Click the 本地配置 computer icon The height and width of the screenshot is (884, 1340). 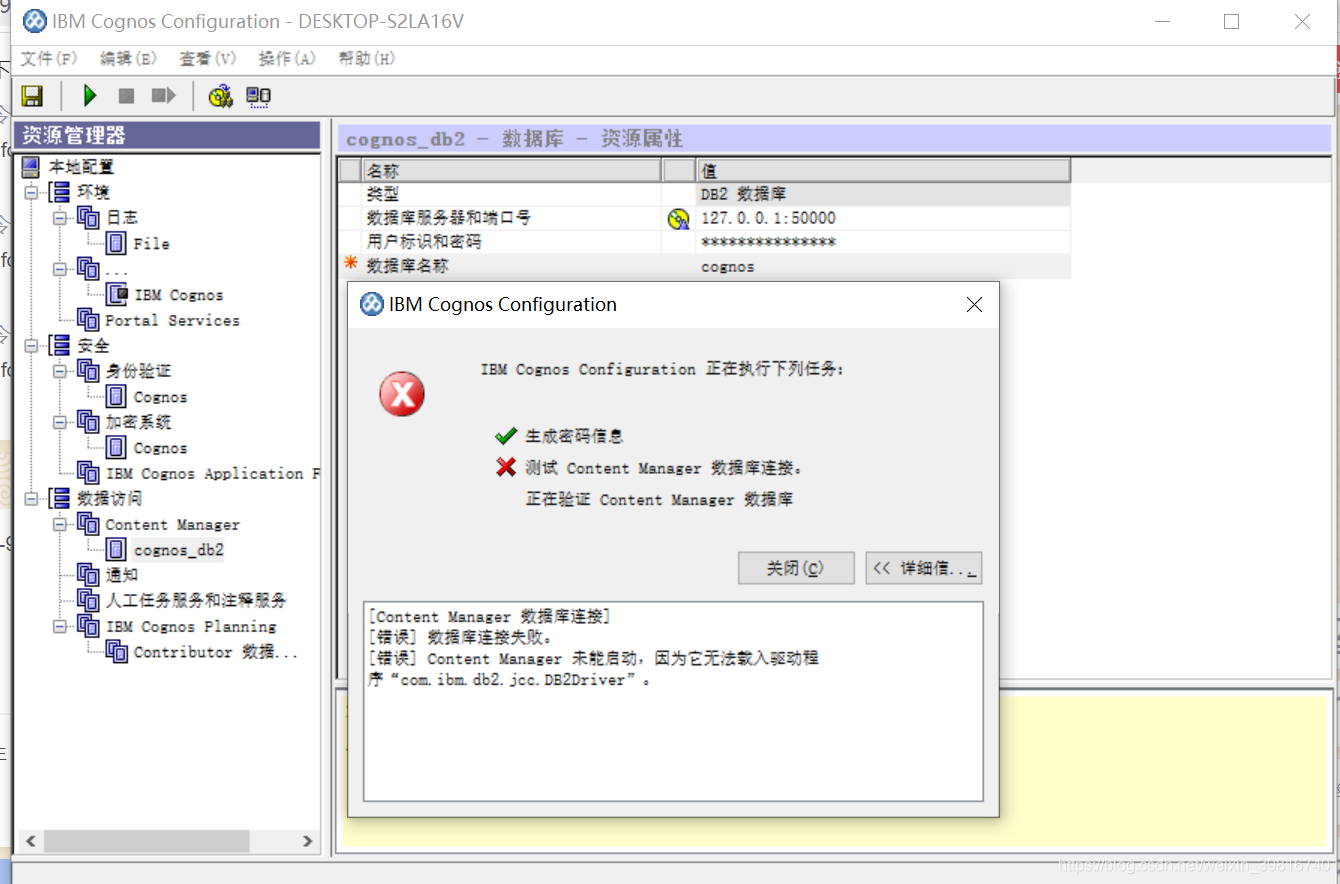coord(31,167)
